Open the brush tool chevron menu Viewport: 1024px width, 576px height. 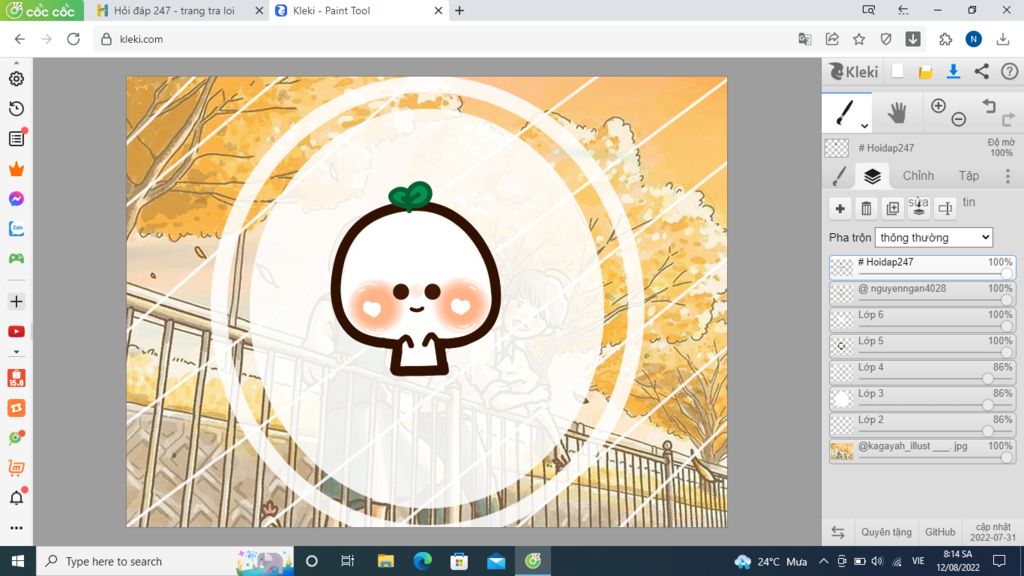(x=864, y=125)
